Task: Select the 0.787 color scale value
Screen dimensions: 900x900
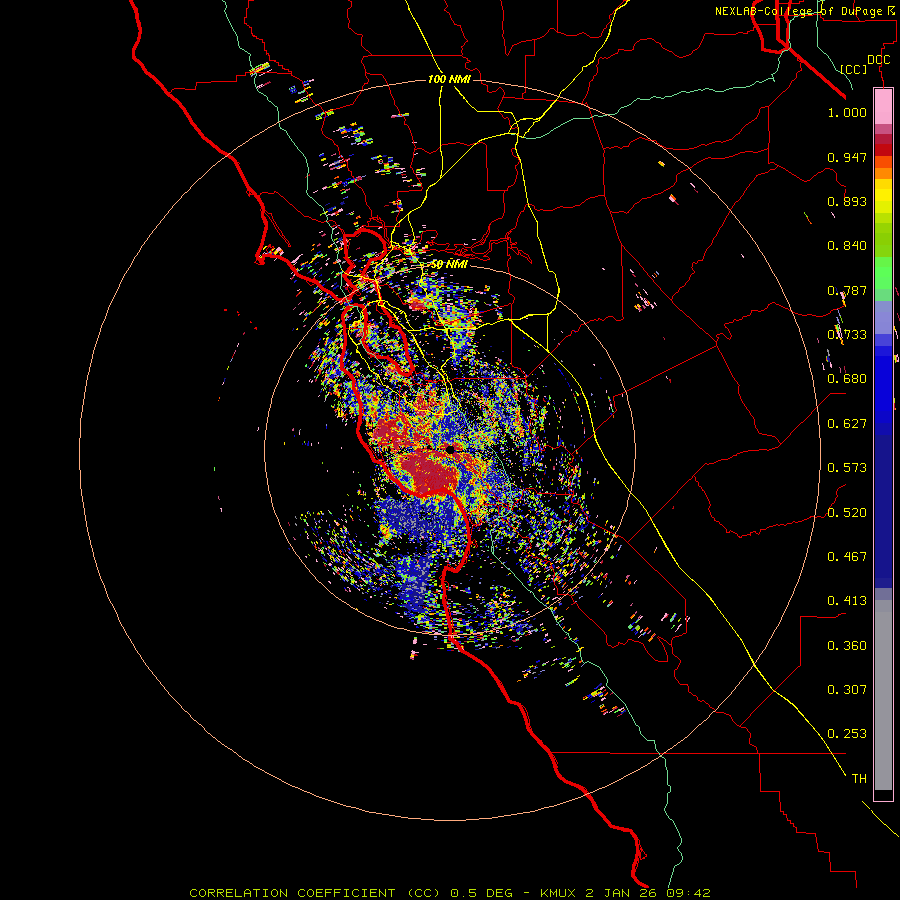Action: point(847,290)
